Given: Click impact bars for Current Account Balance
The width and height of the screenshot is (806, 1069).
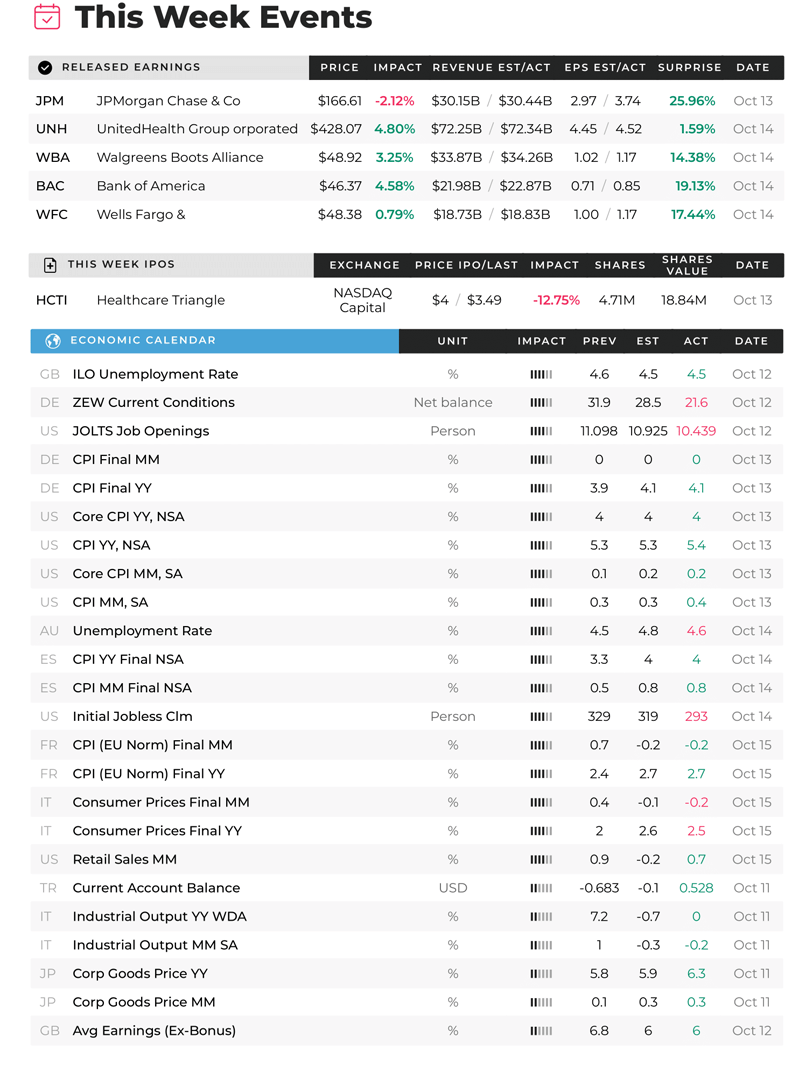Looking at the screenshot, I should tap(541, 888).
